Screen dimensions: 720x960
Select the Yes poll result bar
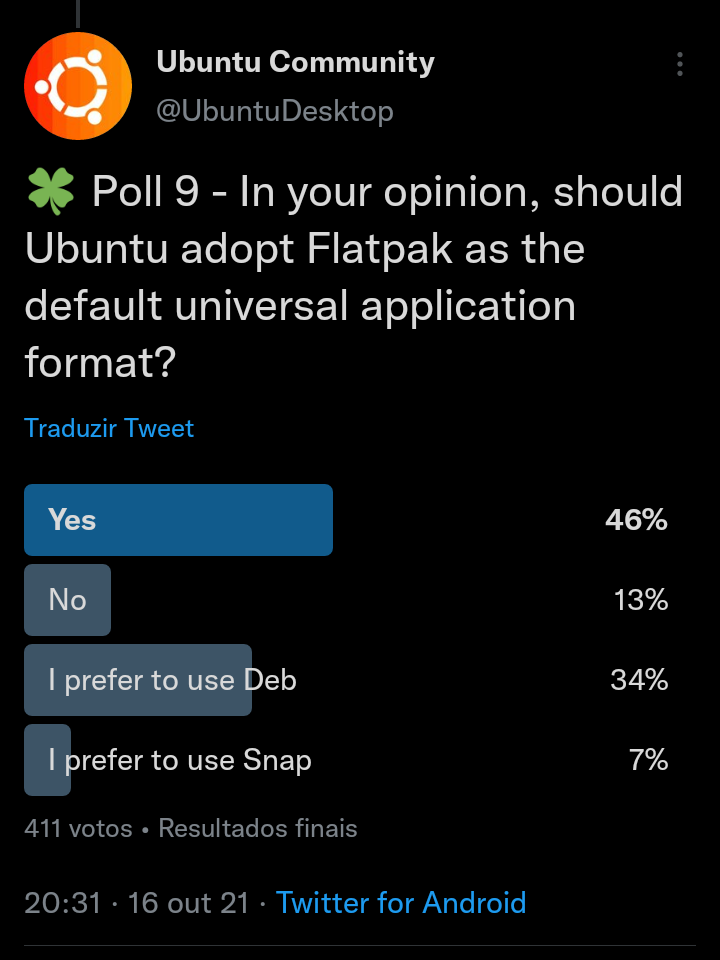(x=178, y=520)
